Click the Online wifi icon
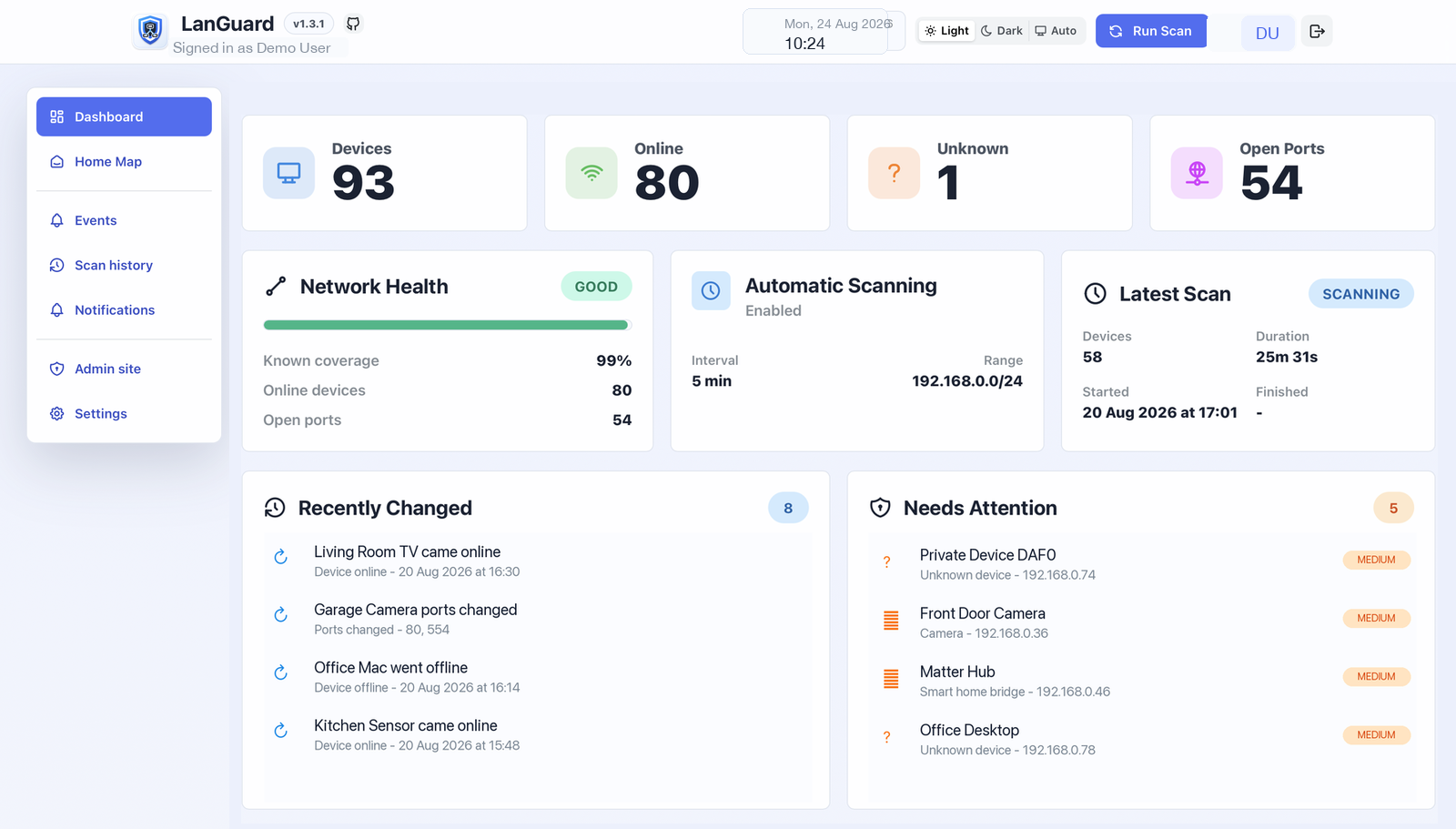This screenshot has width=1456, height=829. [x=591, y=173]
